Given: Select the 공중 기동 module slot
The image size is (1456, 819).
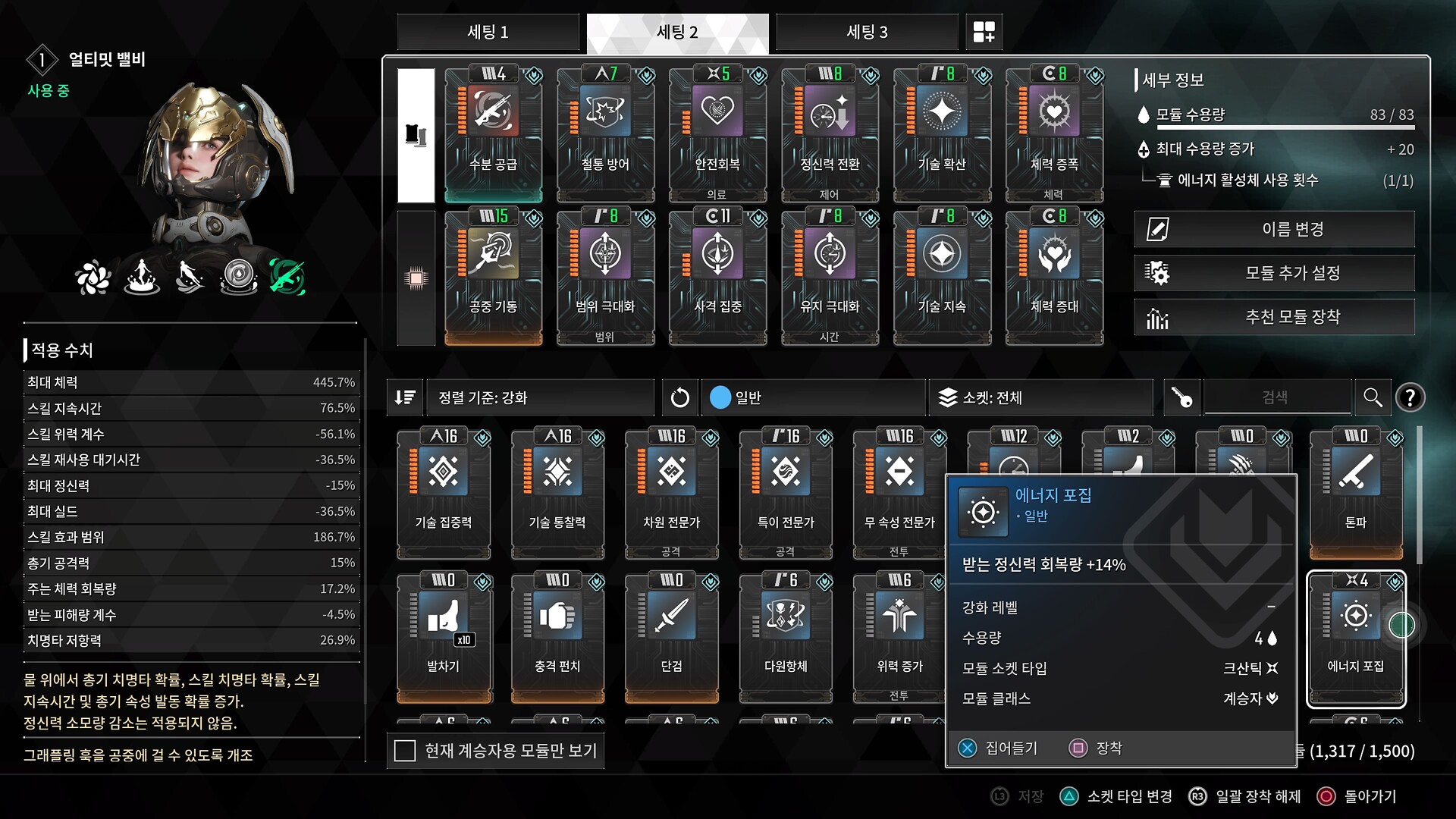Looking at the screenshot, I should tap(493, 278).
